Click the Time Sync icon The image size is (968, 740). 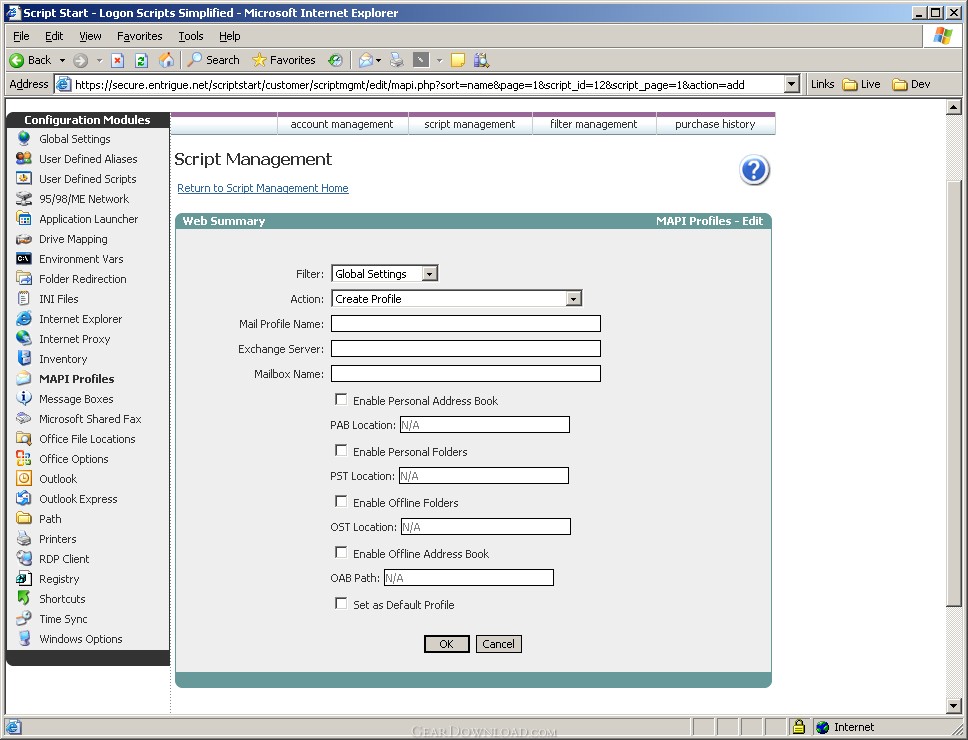coord(23,618)
